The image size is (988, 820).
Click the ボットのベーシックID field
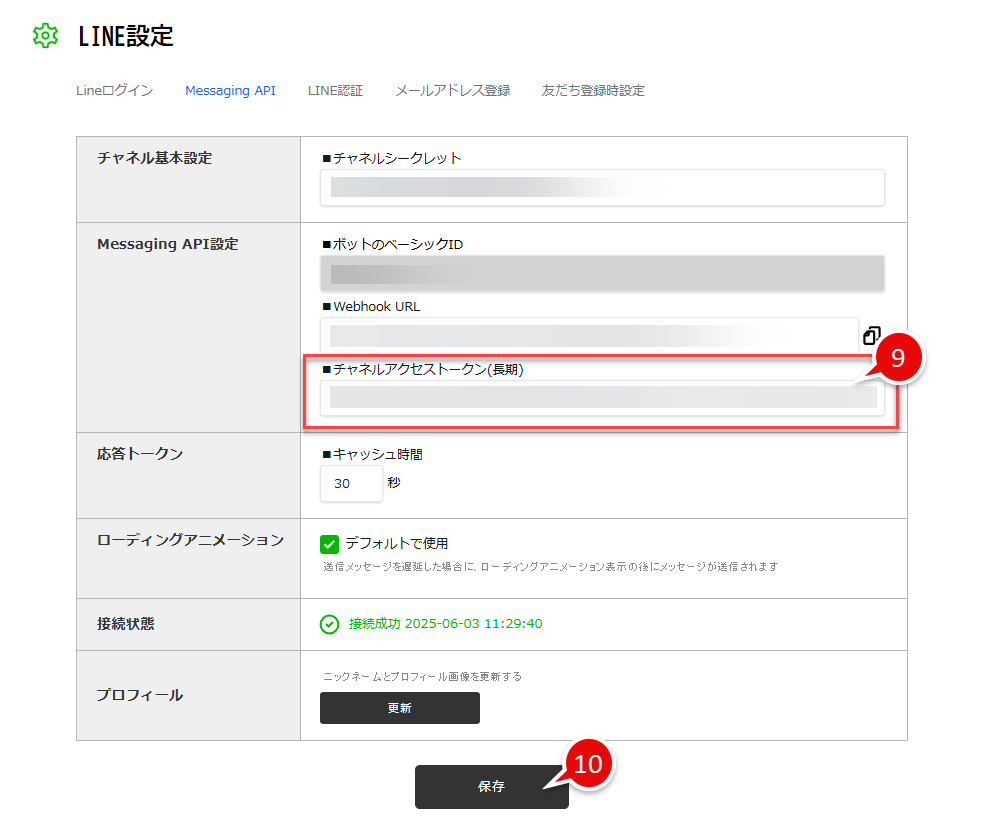point(602,274)
